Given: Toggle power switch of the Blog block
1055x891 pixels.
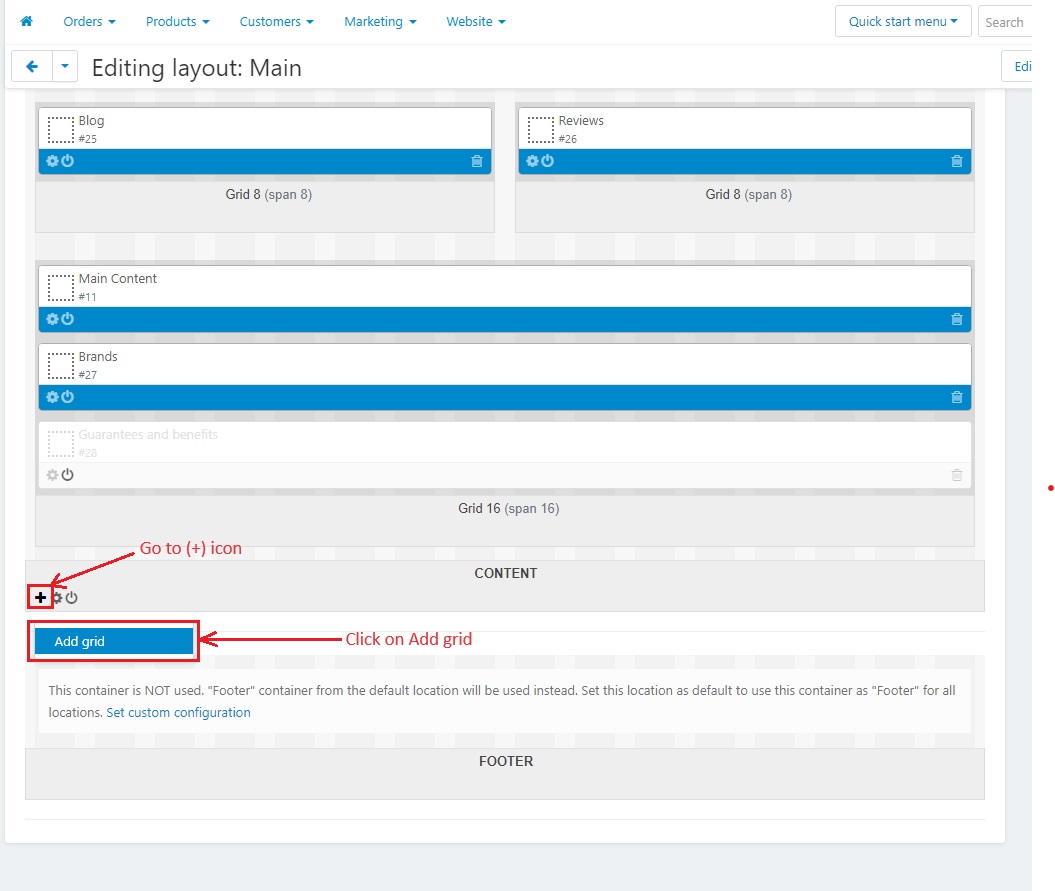Looking at the screenshot, I should (x=67, y=161).
